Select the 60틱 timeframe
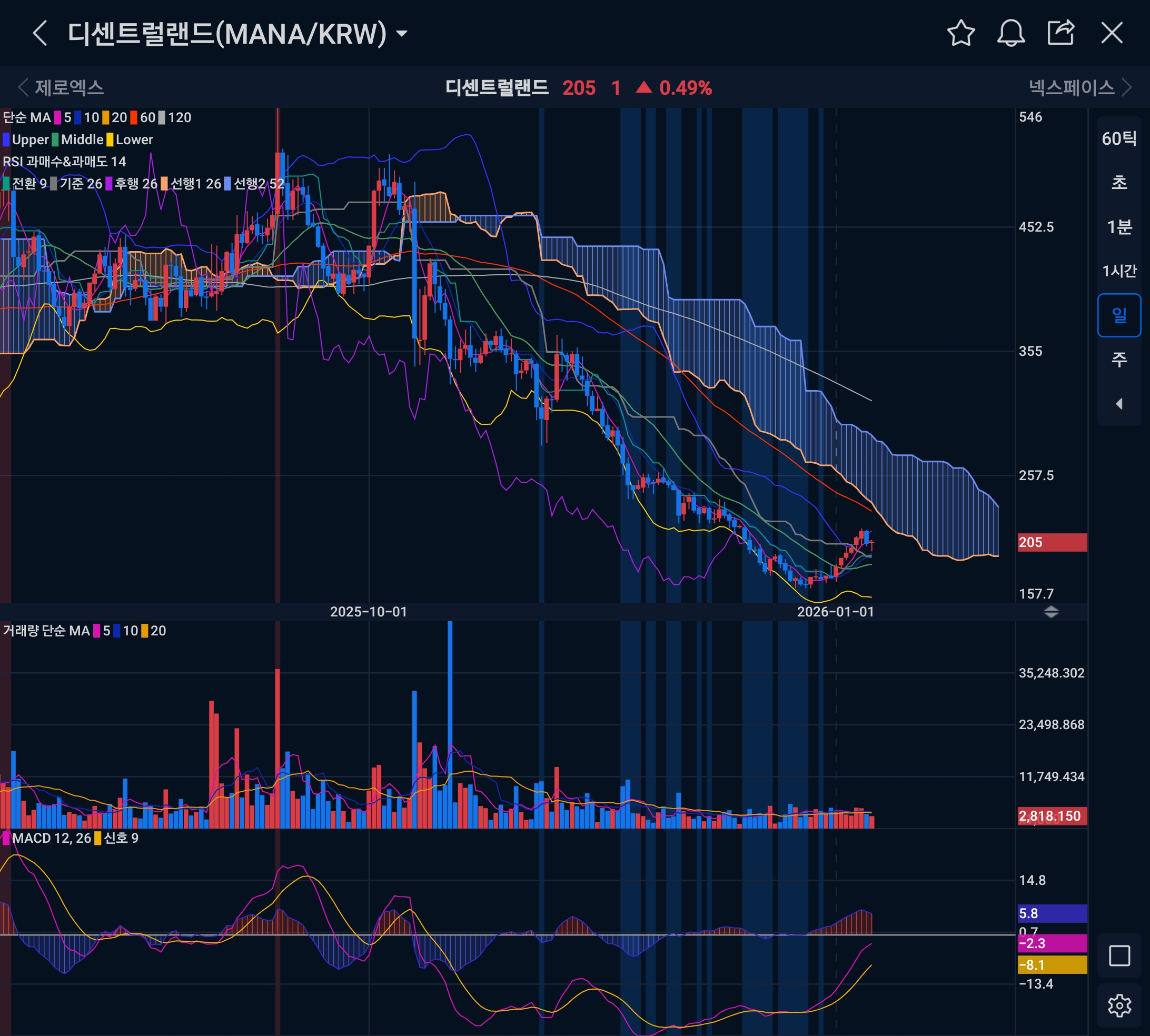This screenshot has height=1036, width=1150. coord(1119,139)
